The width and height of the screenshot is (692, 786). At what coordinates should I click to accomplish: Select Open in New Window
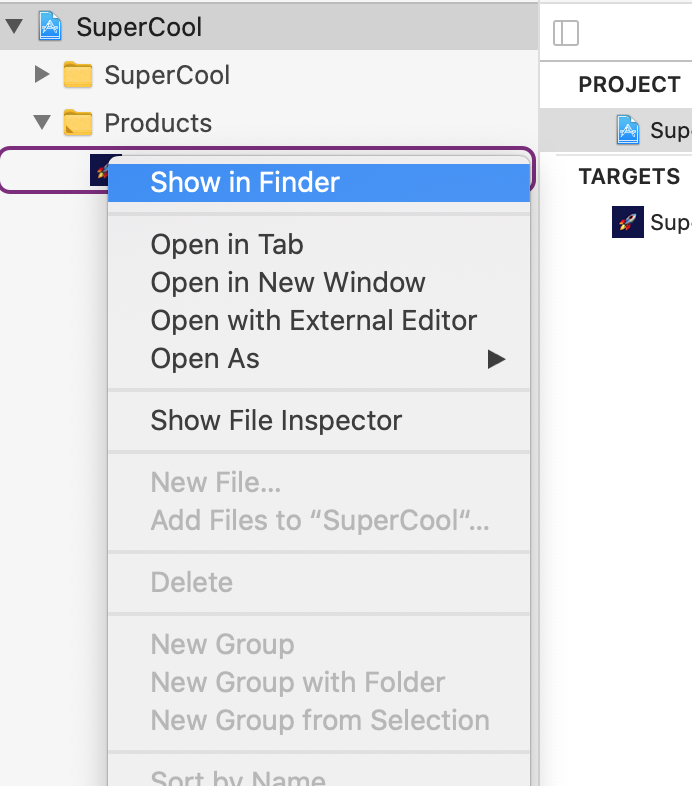pyautogui.click(x=288, y=282)
